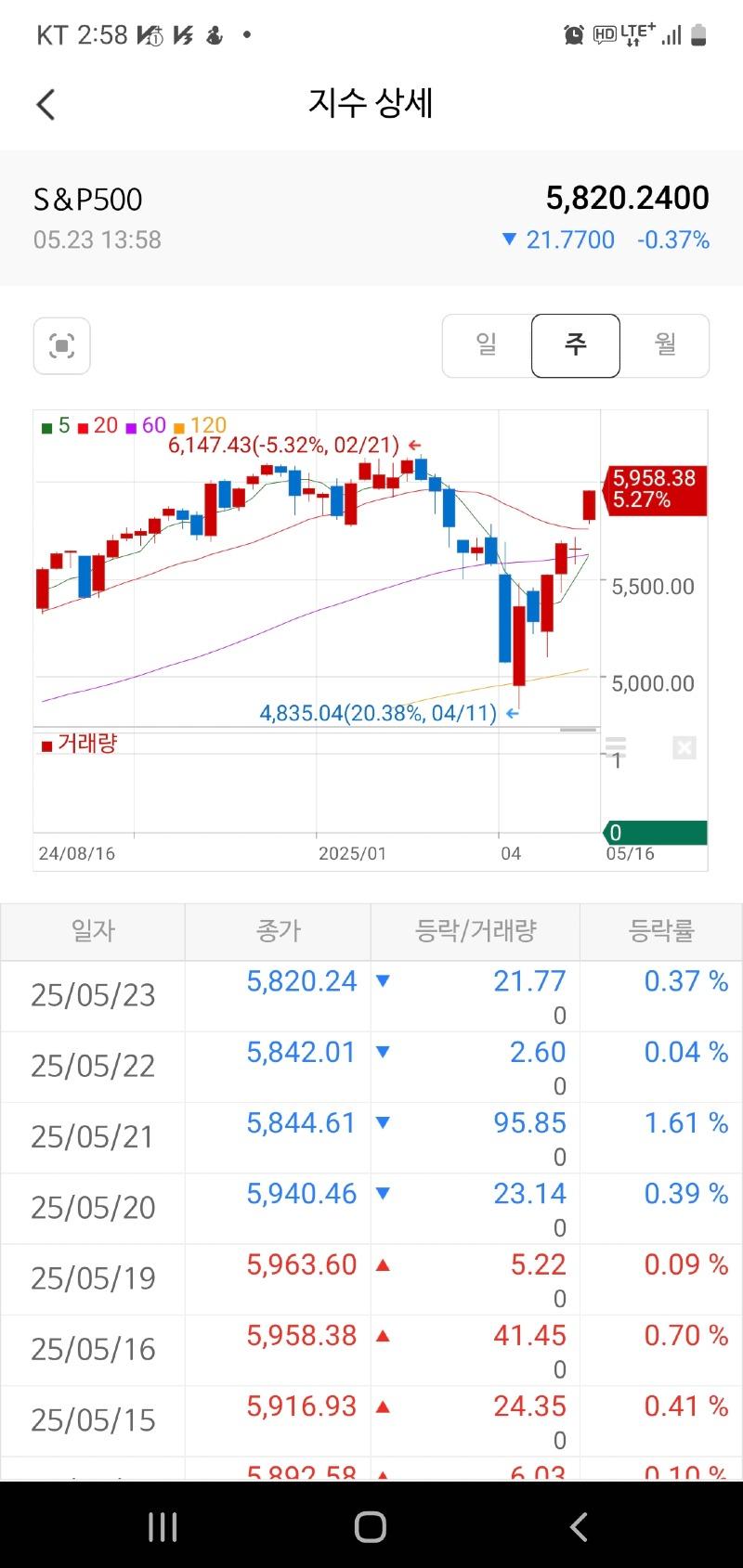Select the 25/05/21 date cell
Image resolution: width=743 pixels, height=1568 pixels.
(x=93, y=1137)
